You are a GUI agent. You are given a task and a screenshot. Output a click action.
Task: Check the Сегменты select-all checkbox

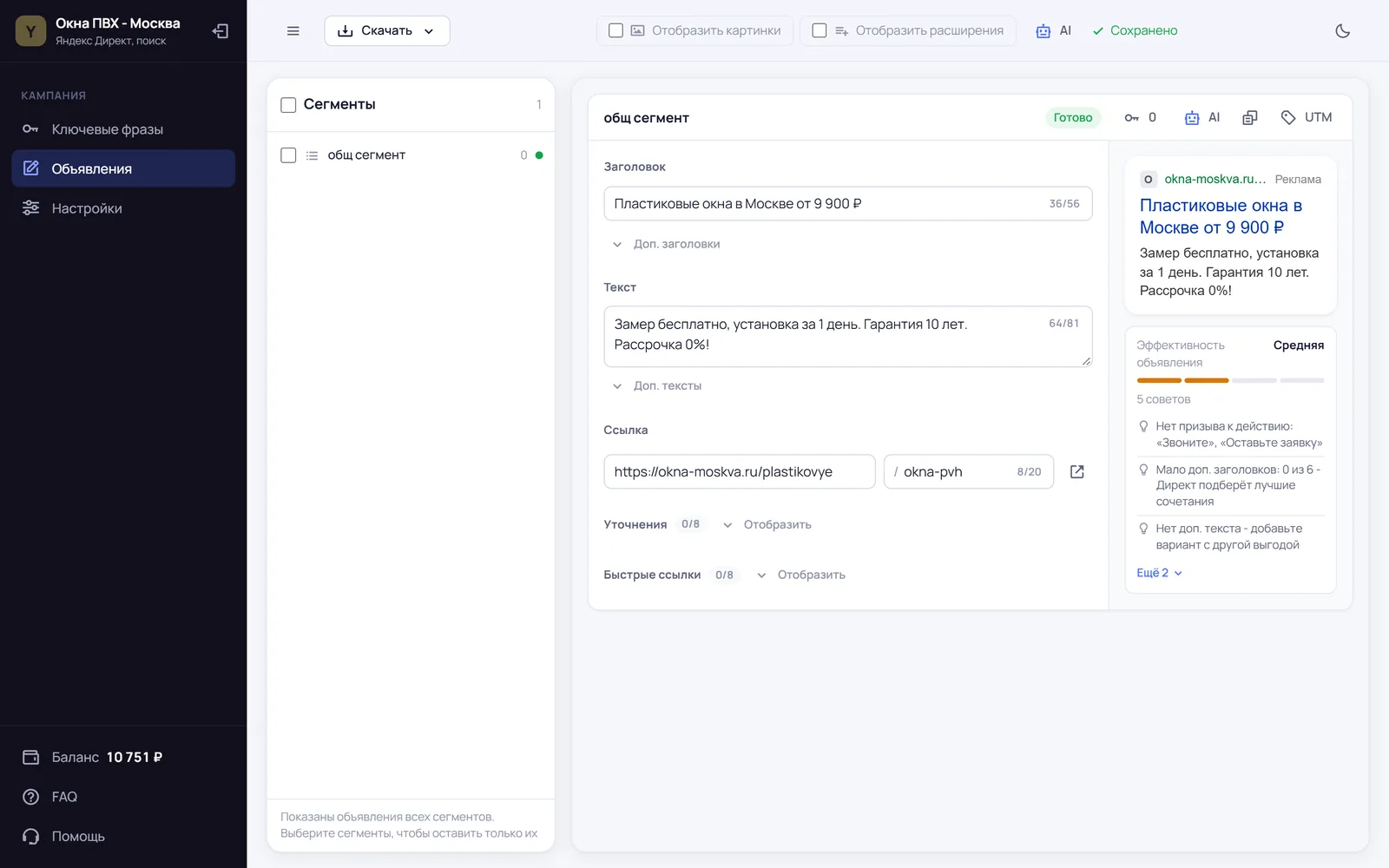[x=288, y=105]
